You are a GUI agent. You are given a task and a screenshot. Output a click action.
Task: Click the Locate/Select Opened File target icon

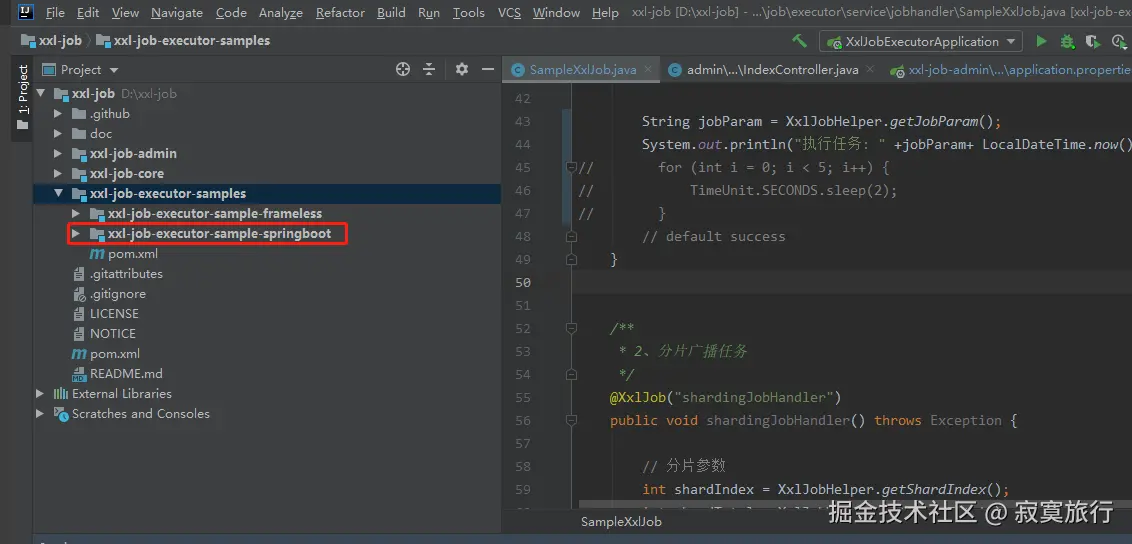(x=403, y=69)
